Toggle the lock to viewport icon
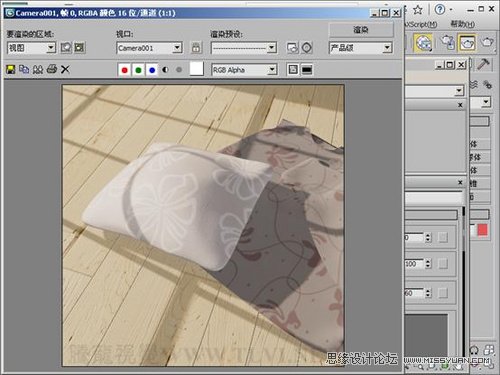Screen dimensions: 500x375 coord(196,48)
